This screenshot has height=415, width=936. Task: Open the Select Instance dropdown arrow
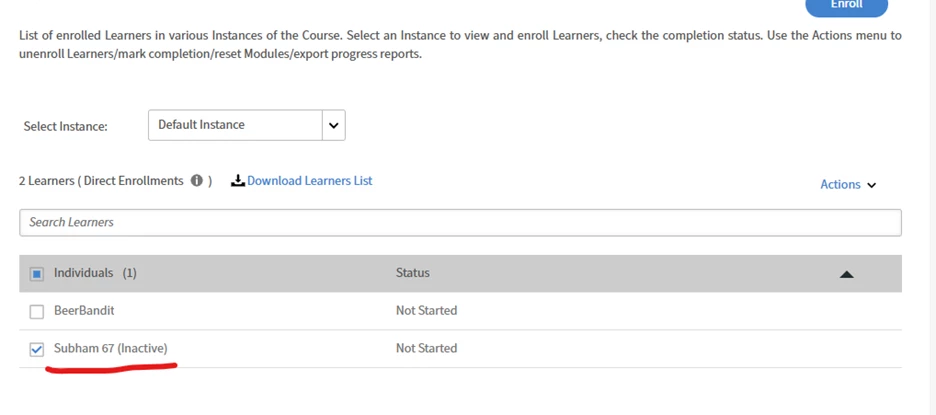334,125
